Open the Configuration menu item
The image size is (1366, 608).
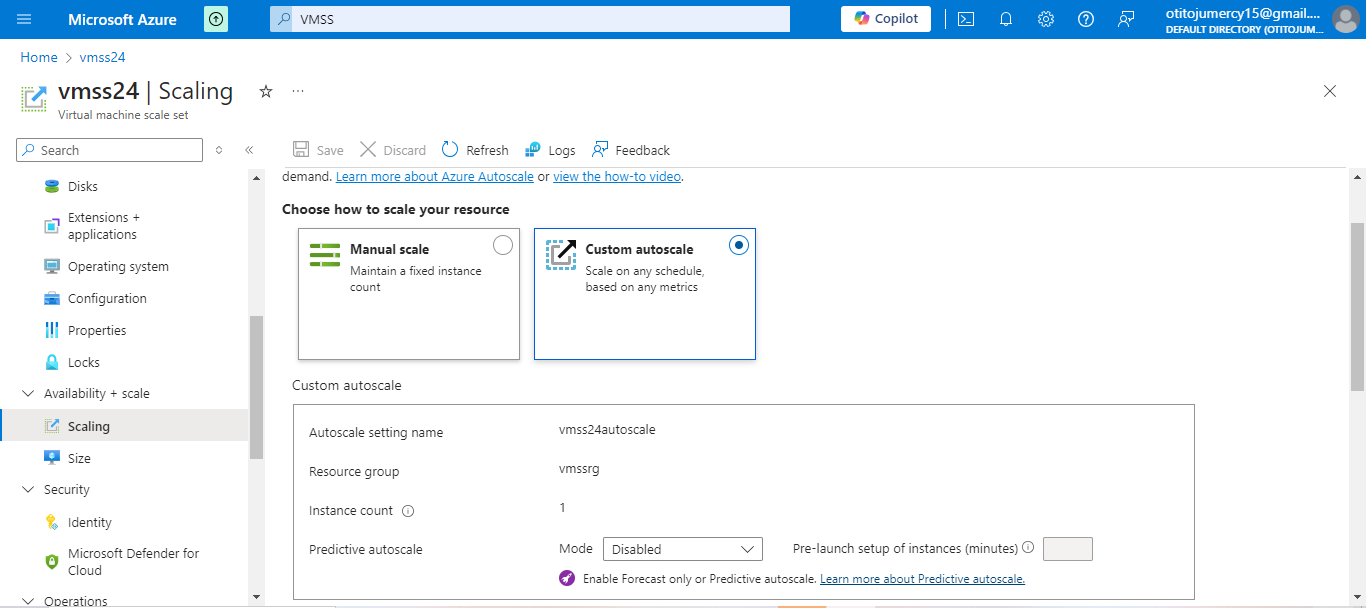(107, 298)
